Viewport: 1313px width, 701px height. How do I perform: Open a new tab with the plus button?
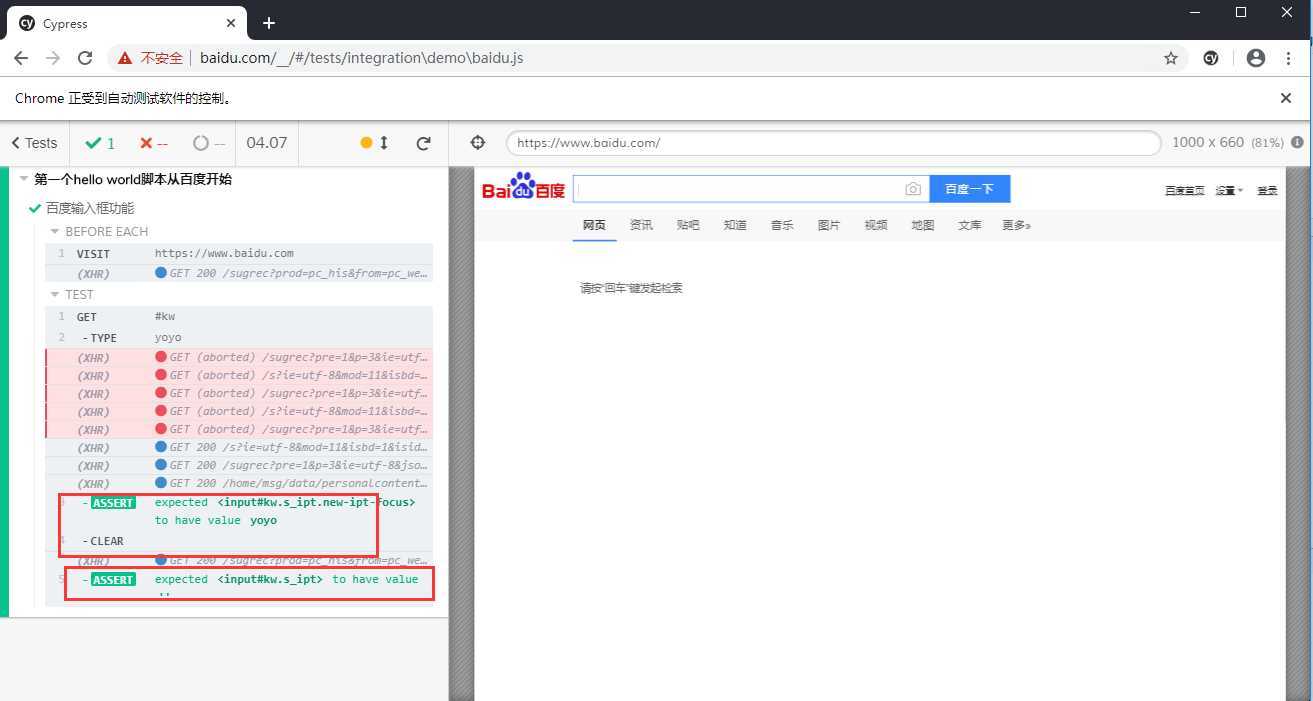click(269, 23)
